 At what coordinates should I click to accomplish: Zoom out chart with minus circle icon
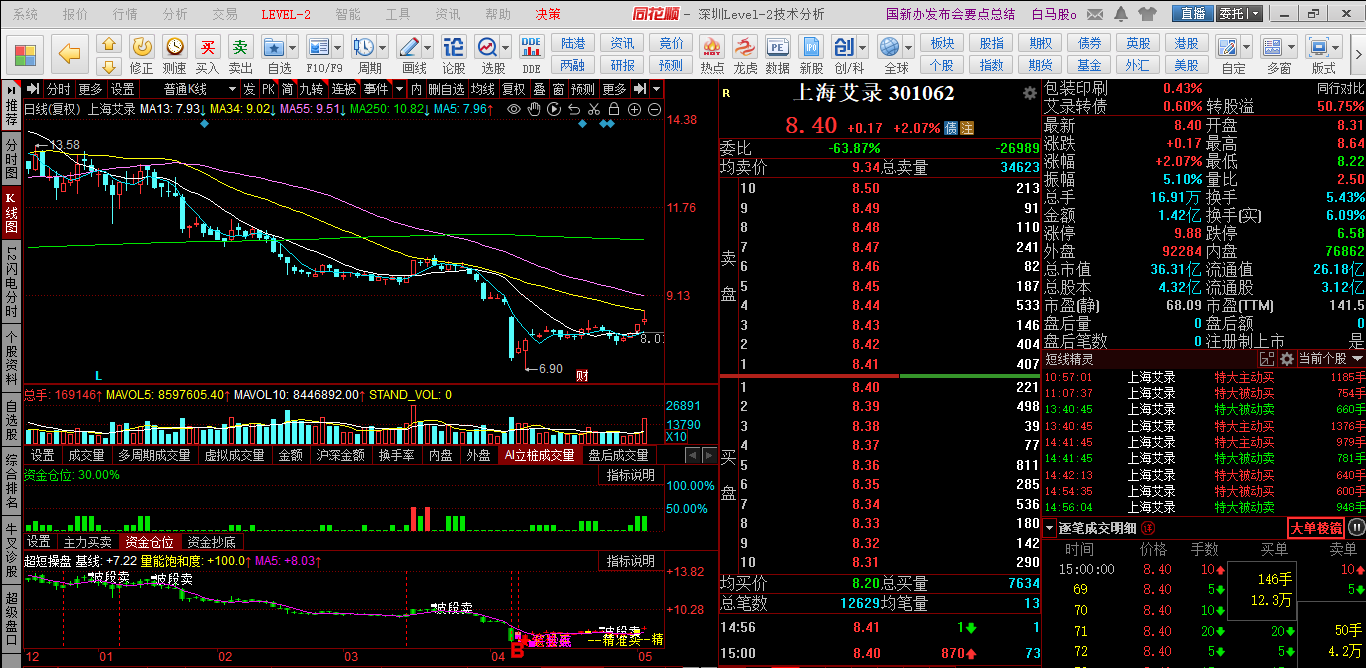(654, 109)
